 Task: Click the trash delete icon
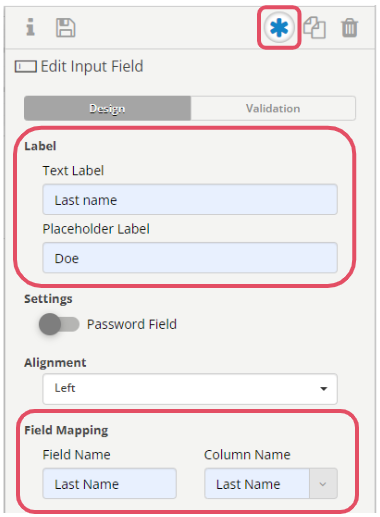tap(350, 28)
